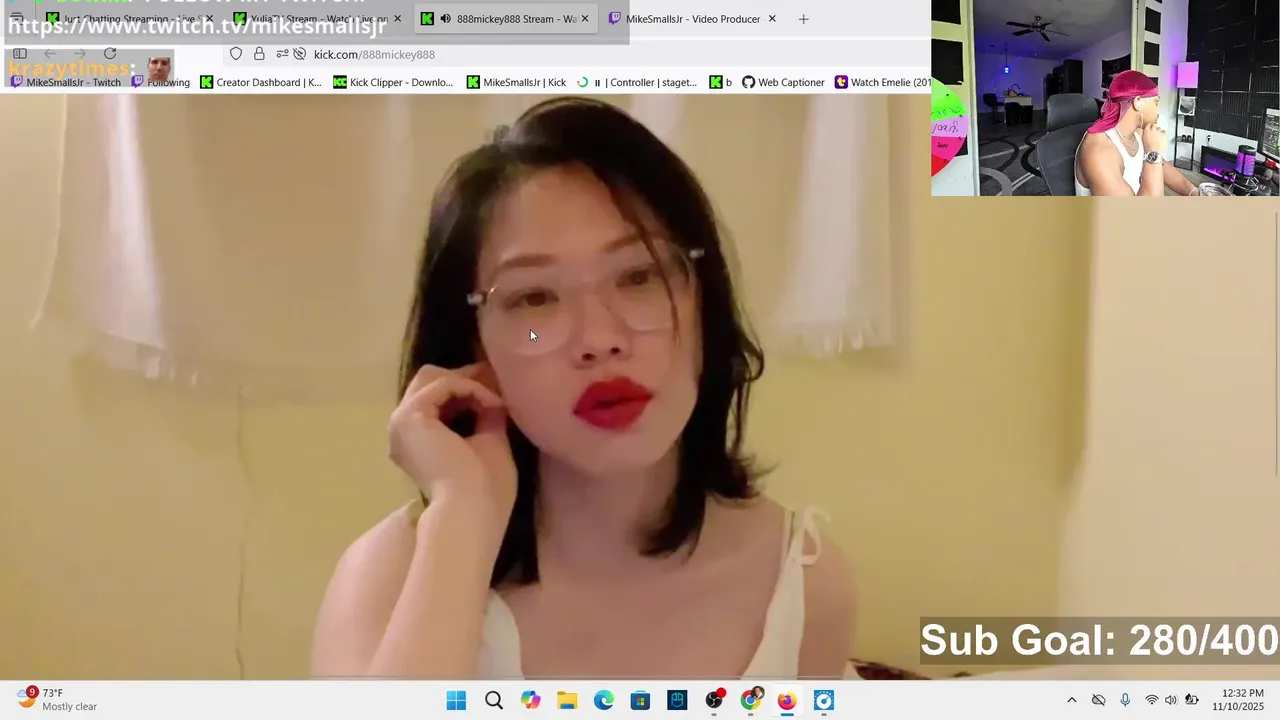This screenshot has width=1280, height=720.
Task: Open the weather widget showing 73°F
Action: coord(58,699)
